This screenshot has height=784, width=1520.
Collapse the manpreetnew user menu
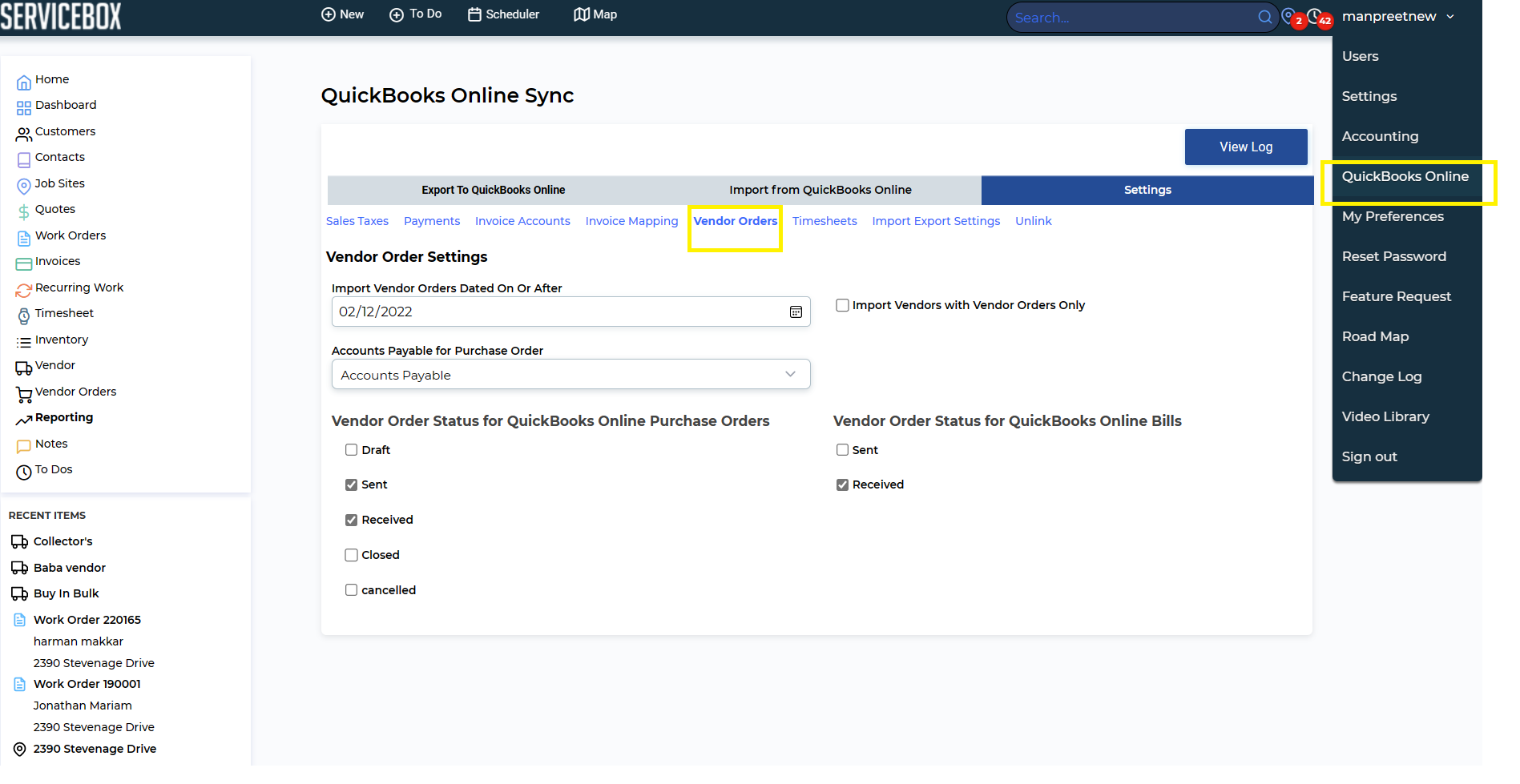click(1398, 16)
